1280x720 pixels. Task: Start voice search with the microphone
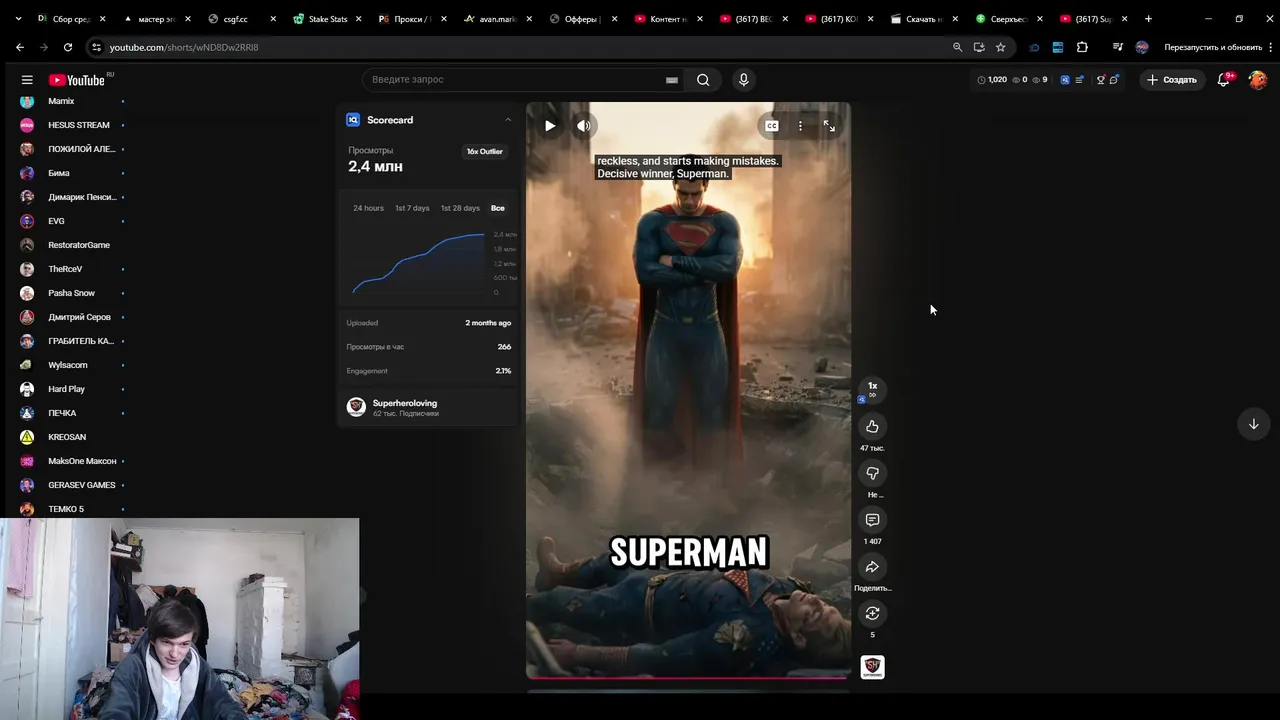pyautogui.click(x=743, y=80)
